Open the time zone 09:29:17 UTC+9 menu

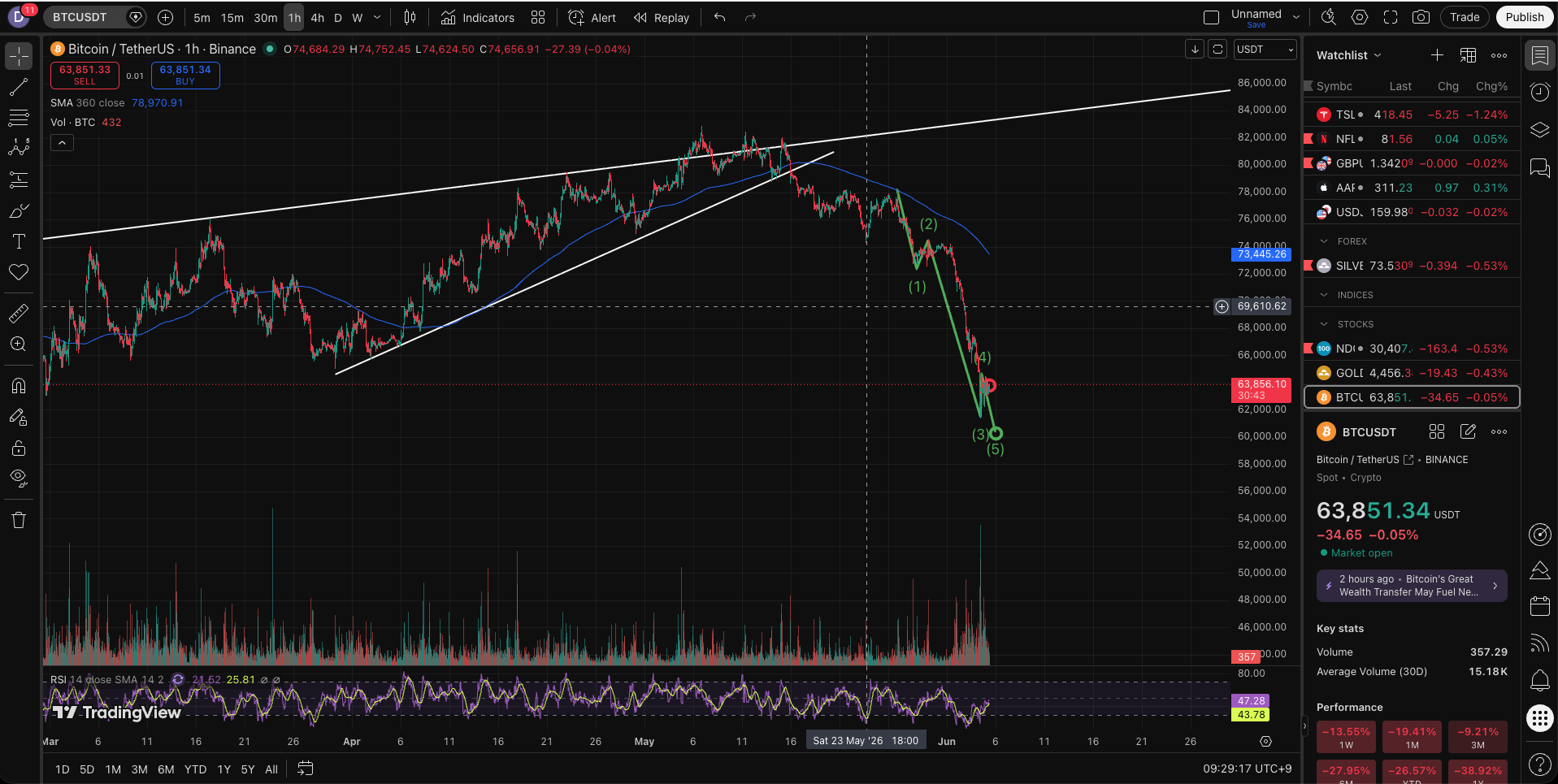[x=1247, y=769]
